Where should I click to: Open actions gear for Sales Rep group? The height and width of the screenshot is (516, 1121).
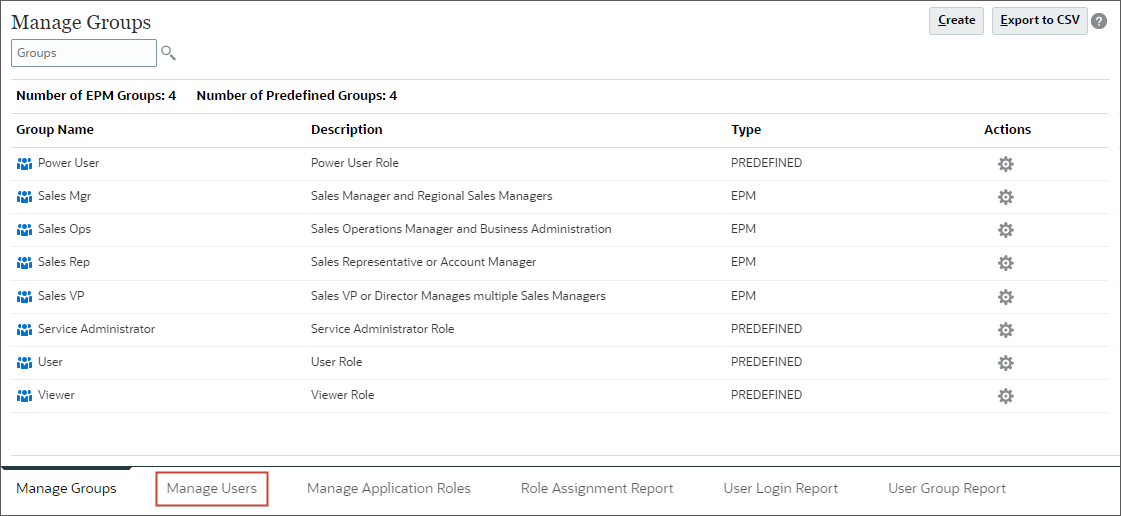(1005, 263)
